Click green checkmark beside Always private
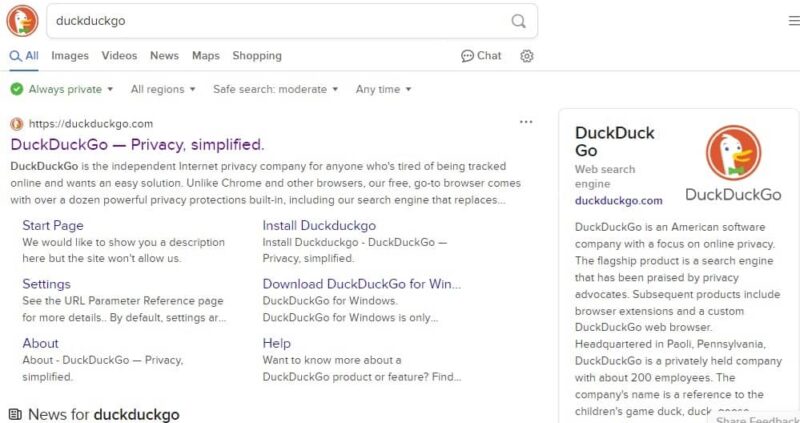 (x=17, y=89)
